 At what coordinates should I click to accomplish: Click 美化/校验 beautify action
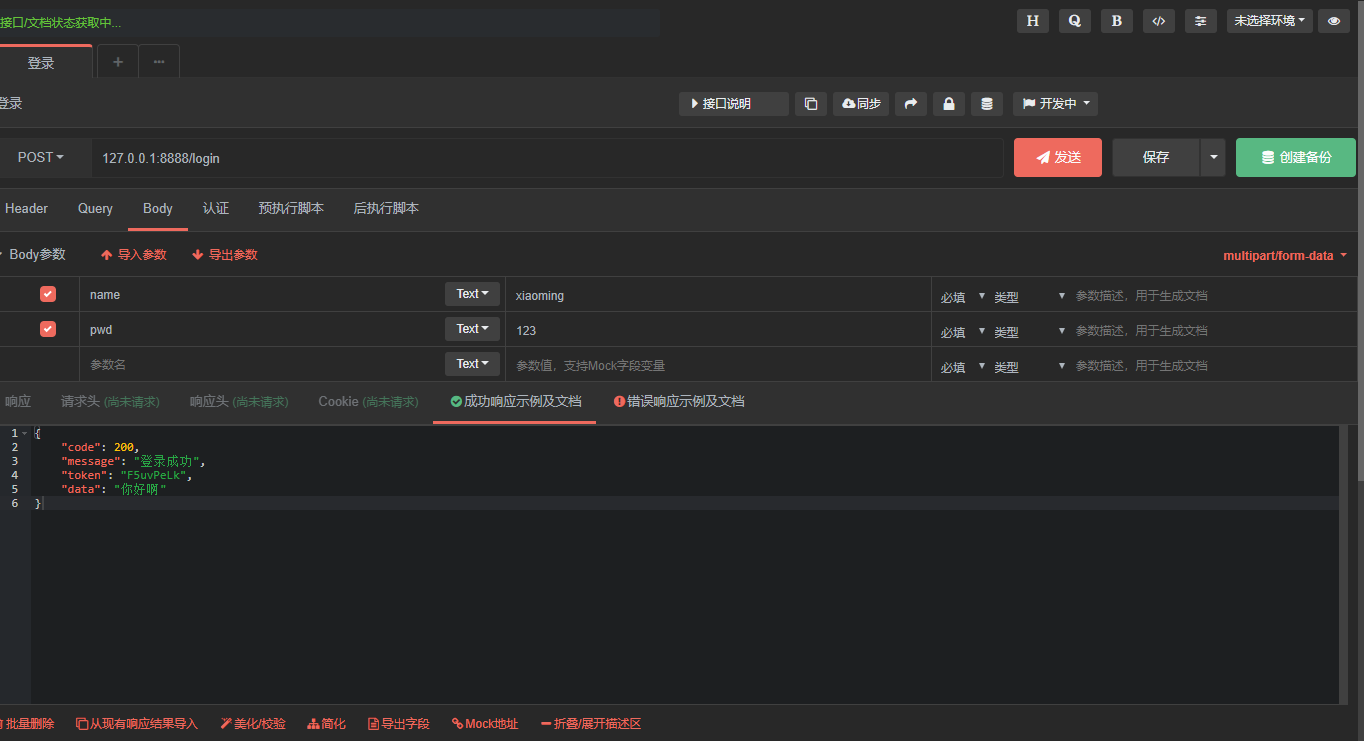[253, 723]
